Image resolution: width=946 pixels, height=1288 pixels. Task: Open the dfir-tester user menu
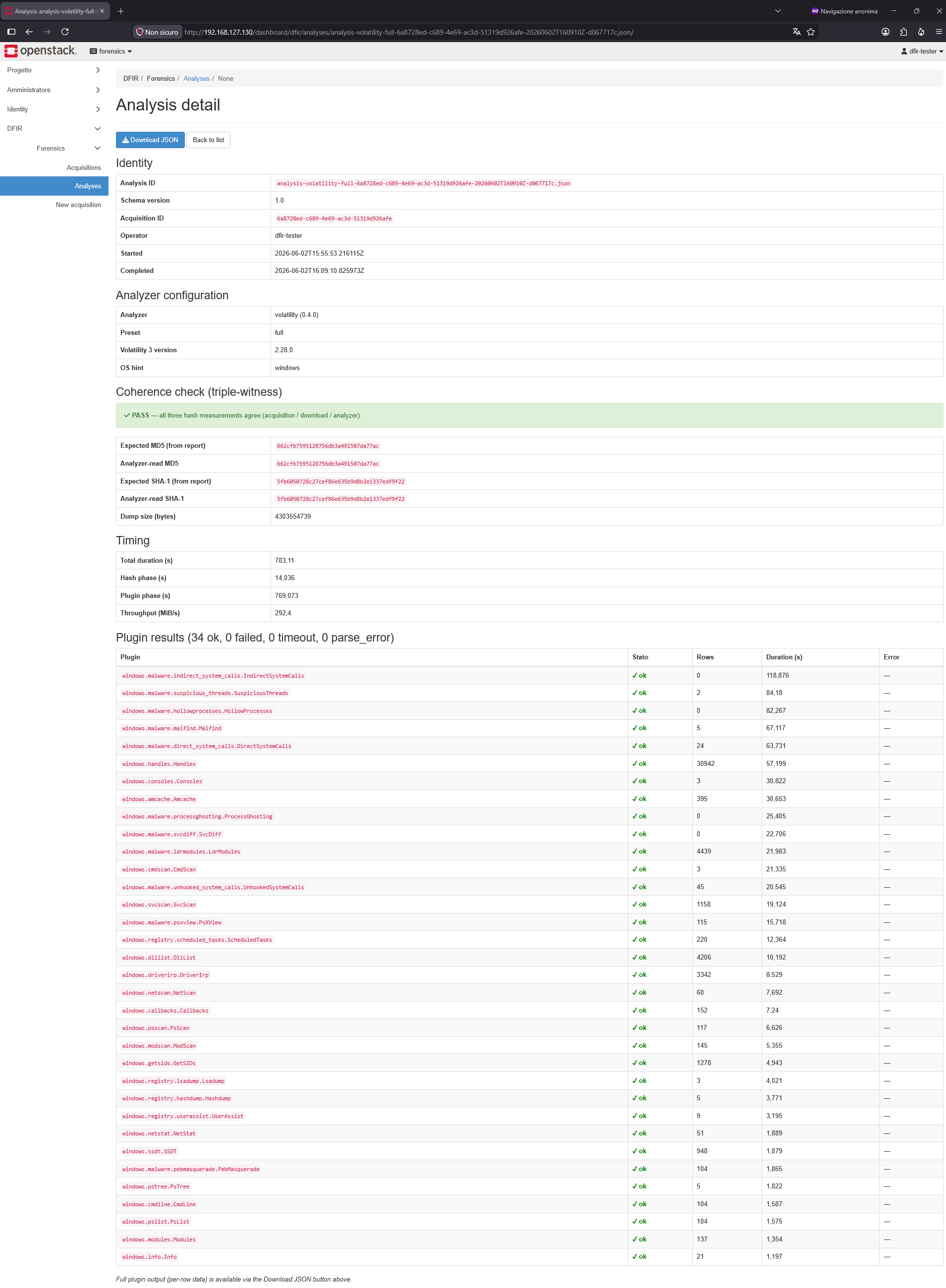pos(921,51)
